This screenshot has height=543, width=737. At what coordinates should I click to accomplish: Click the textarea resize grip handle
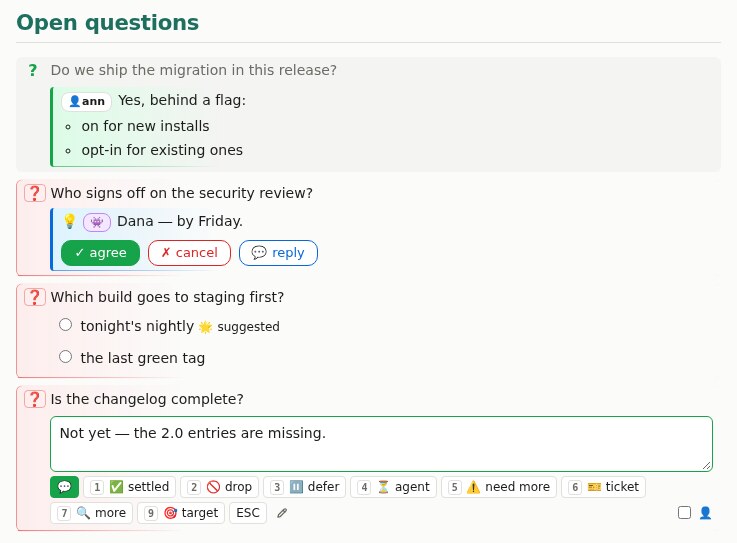point(706,465)
